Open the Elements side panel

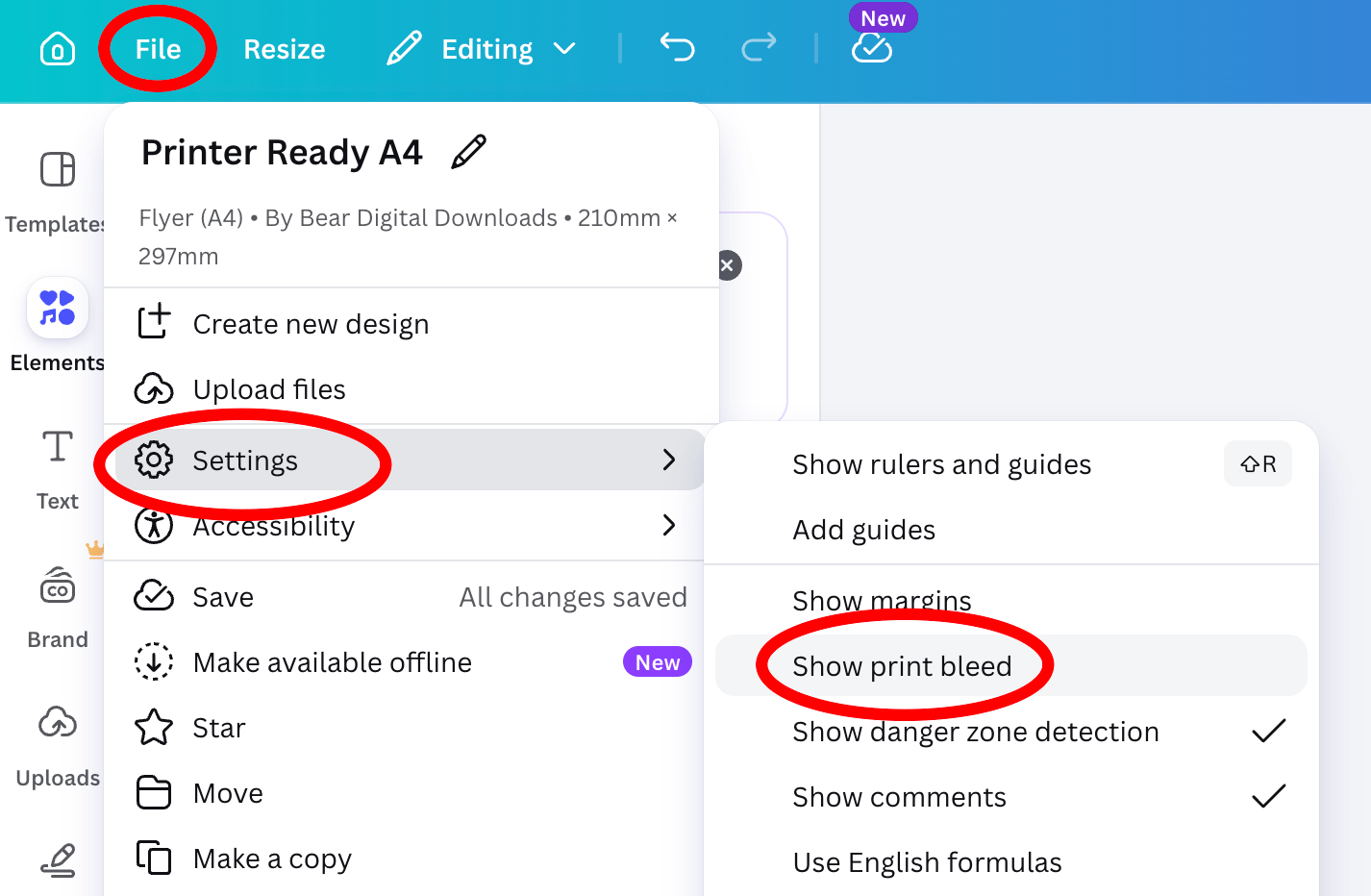tap(57, 327)
